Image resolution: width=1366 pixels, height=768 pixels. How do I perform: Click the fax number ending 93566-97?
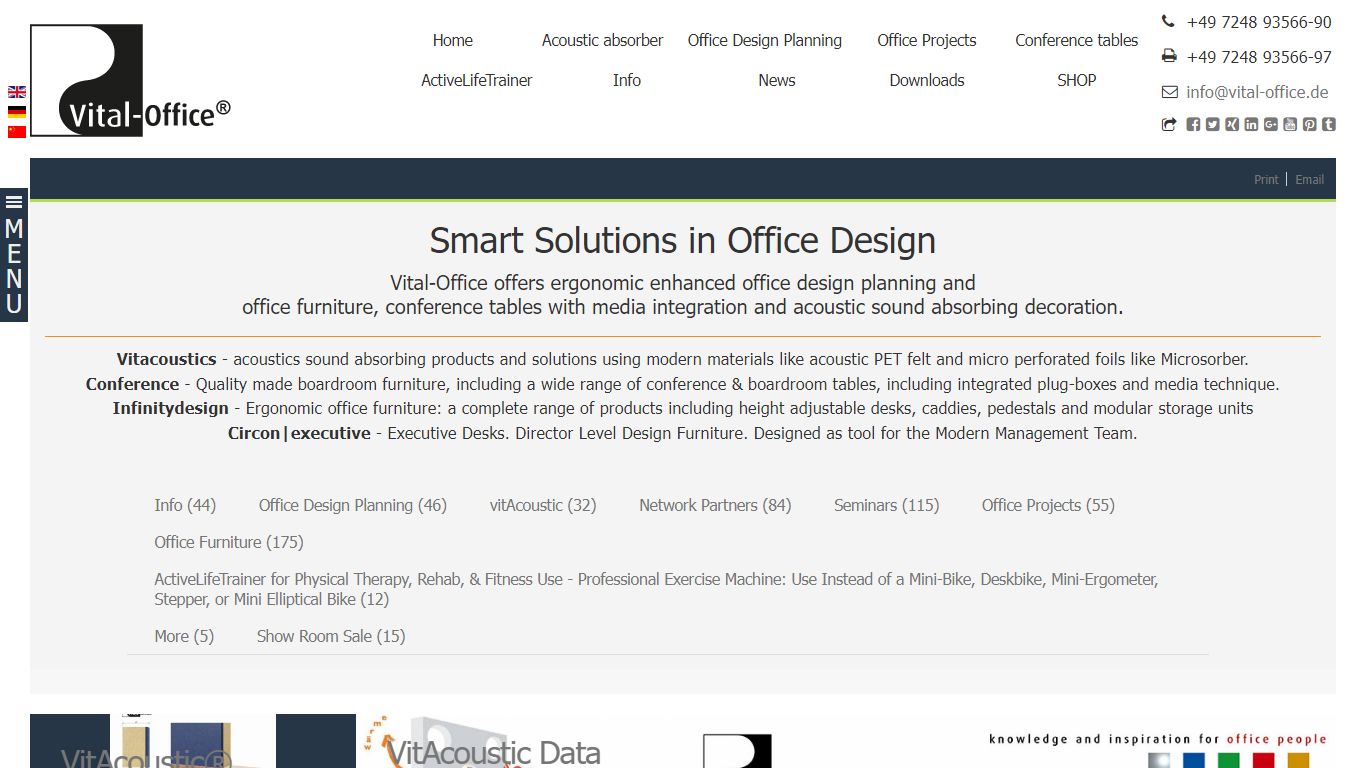(x=1259, y=57)
